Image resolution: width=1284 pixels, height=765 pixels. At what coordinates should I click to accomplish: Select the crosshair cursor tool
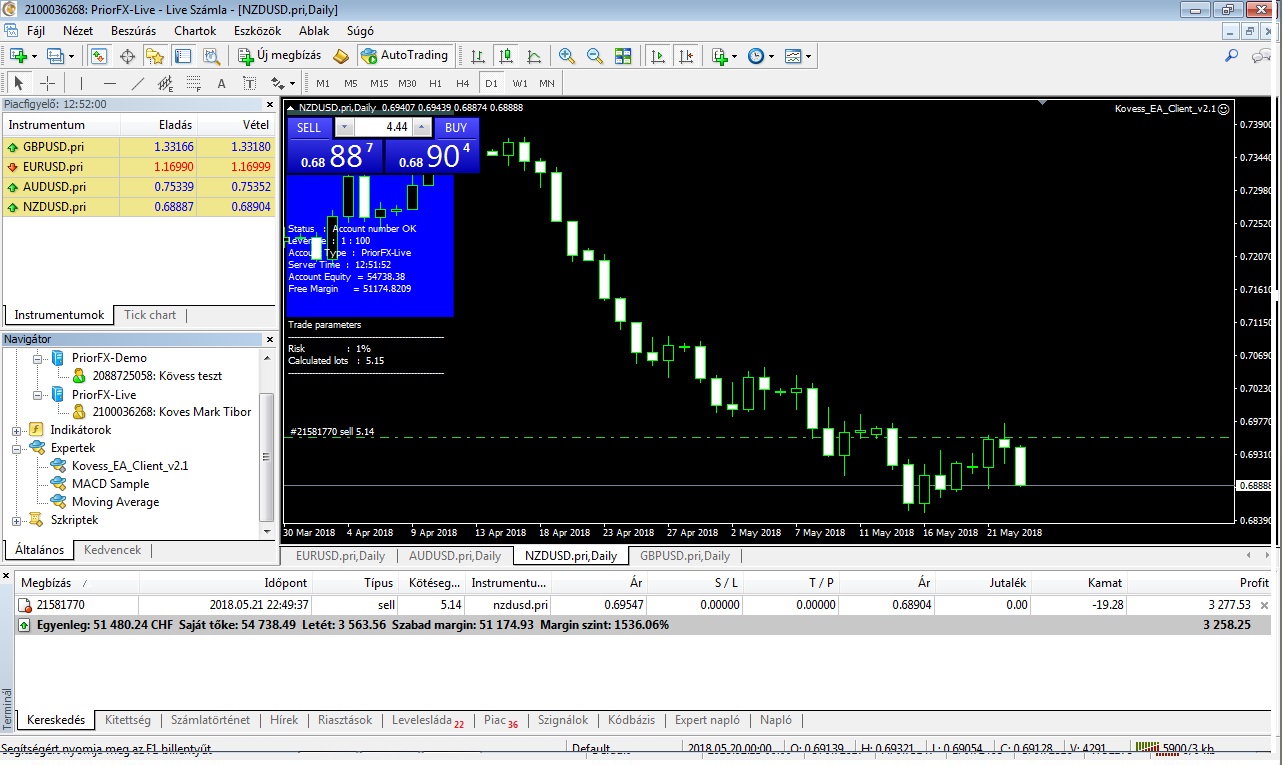(x=47, y=83)
